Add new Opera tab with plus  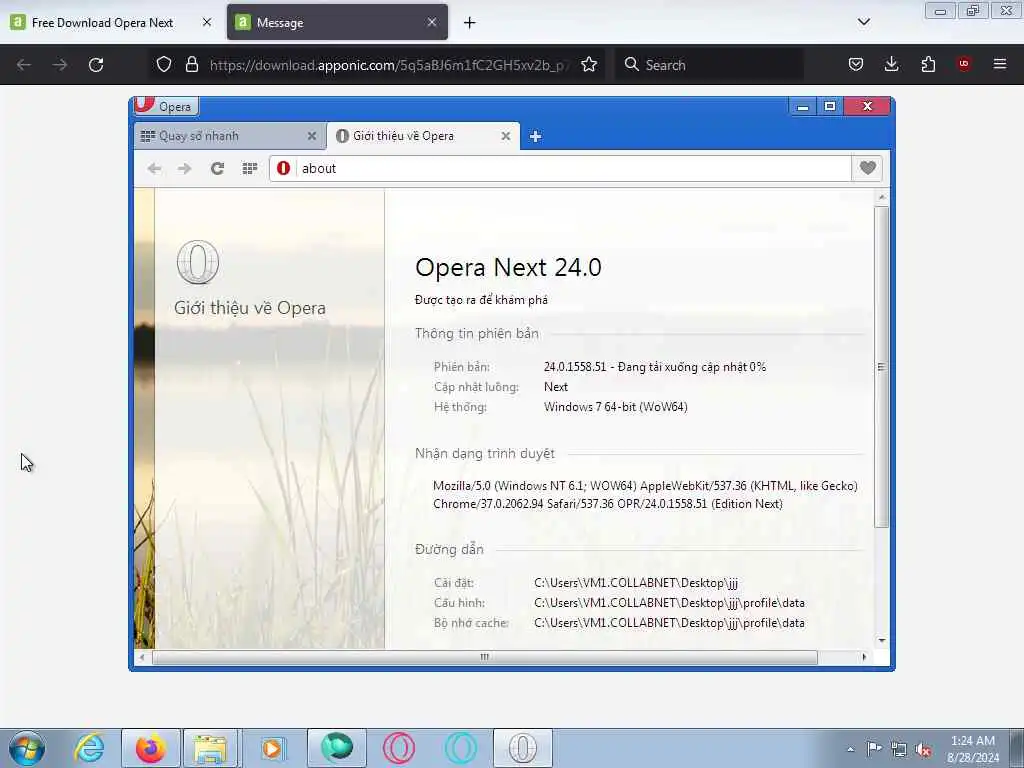tap(535, 136)
